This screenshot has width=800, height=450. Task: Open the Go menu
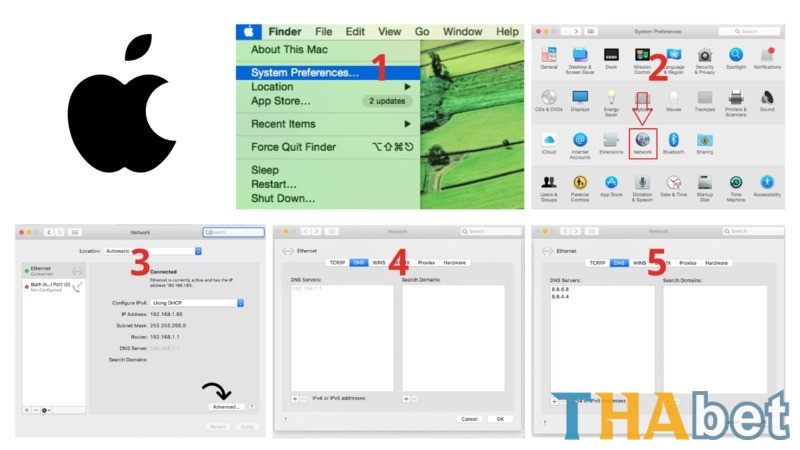coord(422,32)
